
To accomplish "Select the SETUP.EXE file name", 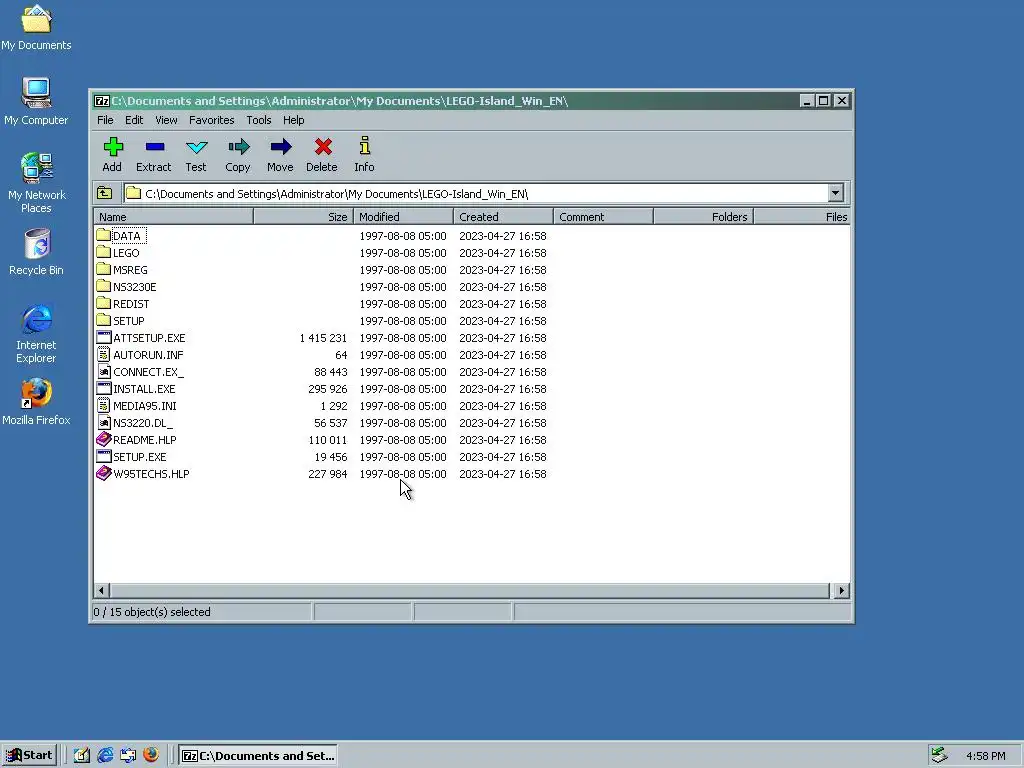I will tap(140, 456).
